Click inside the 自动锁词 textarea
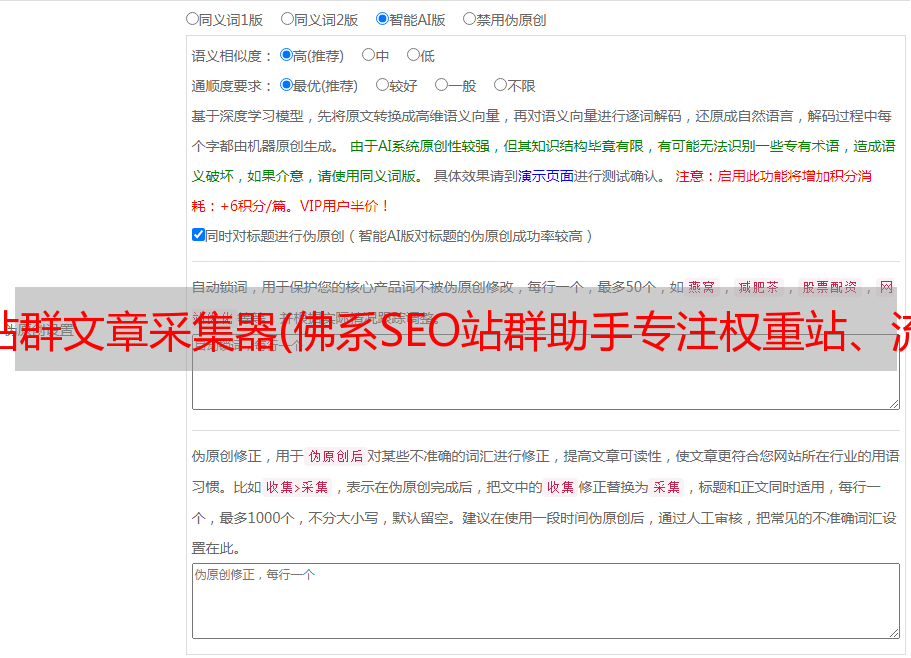The height and width of the screenshot is (658, 911). tap(546, 372)
